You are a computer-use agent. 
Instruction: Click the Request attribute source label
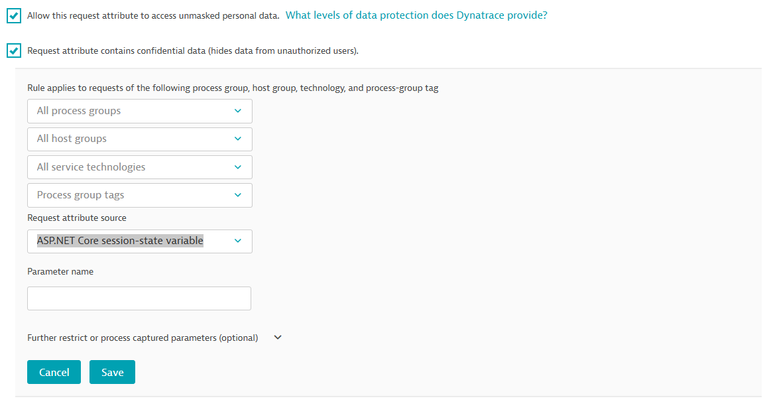[77, 217]
